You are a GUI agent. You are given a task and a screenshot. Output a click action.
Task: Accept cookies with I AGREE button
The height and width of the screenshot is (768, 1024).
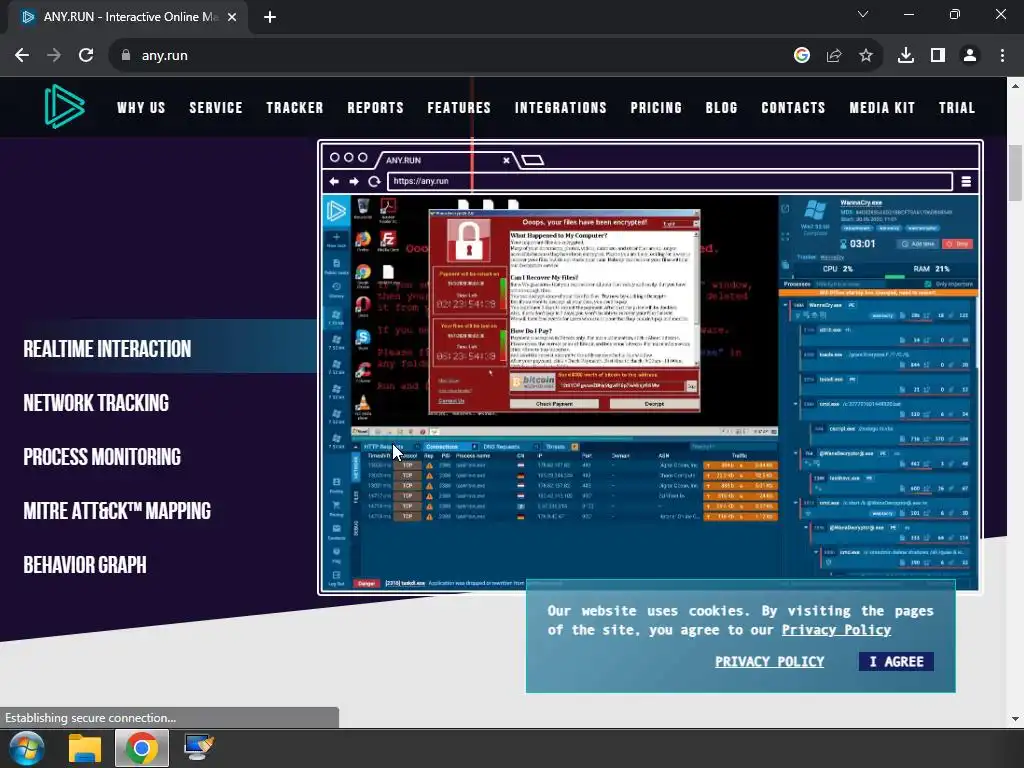tap(896, 662)
